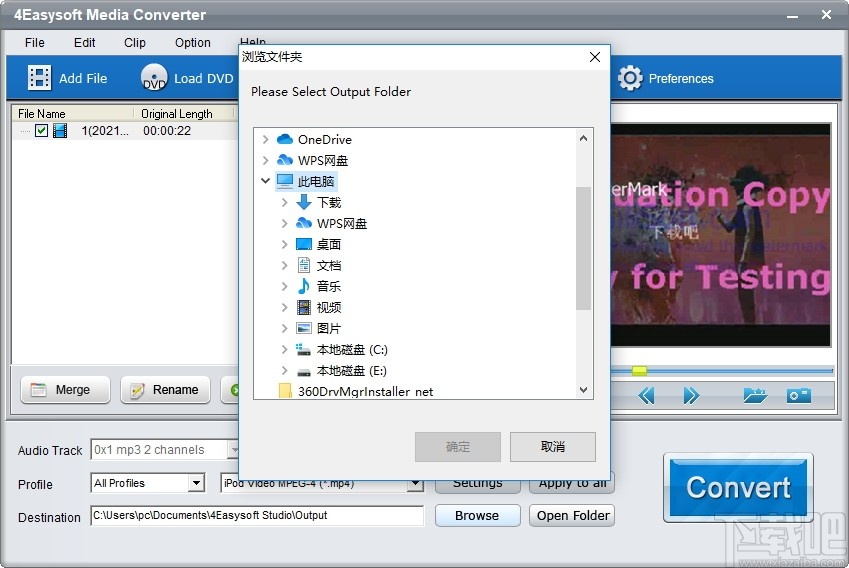The width and height of the screenshot is (849, 568).
Task: Click the OneDrive cloud icon in tree
Action: tap(285, 139)
